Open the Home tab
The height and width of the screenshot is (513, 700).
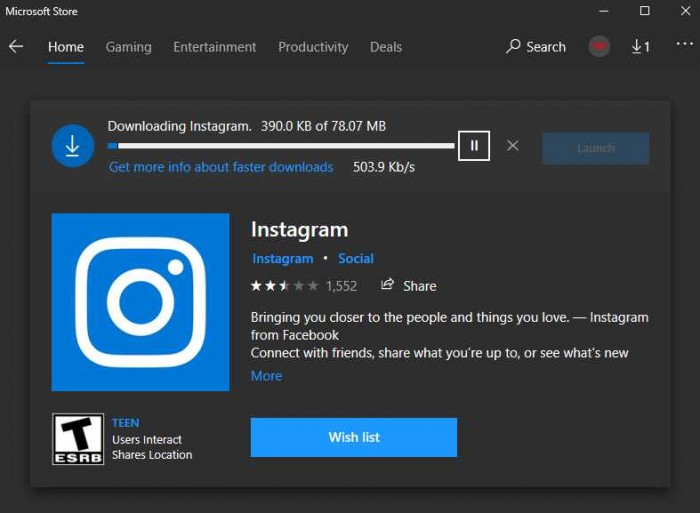coord(66,47)
